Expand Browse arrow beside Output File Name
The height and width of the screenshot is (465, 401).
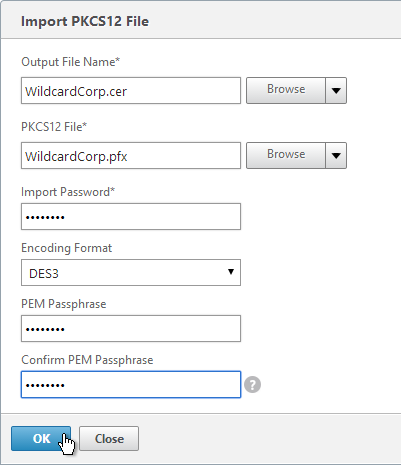pos(336,90)
